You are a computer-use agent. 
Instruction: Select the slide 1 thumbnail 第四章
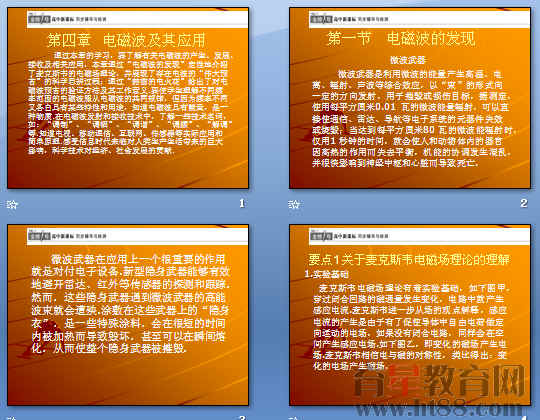click(128, 98)
